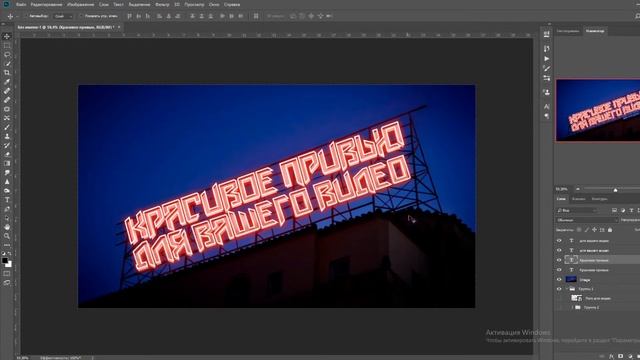Hide the selected 'Красивое превью' layer
This screenshot has height=360, width=640.
(559, 260)
